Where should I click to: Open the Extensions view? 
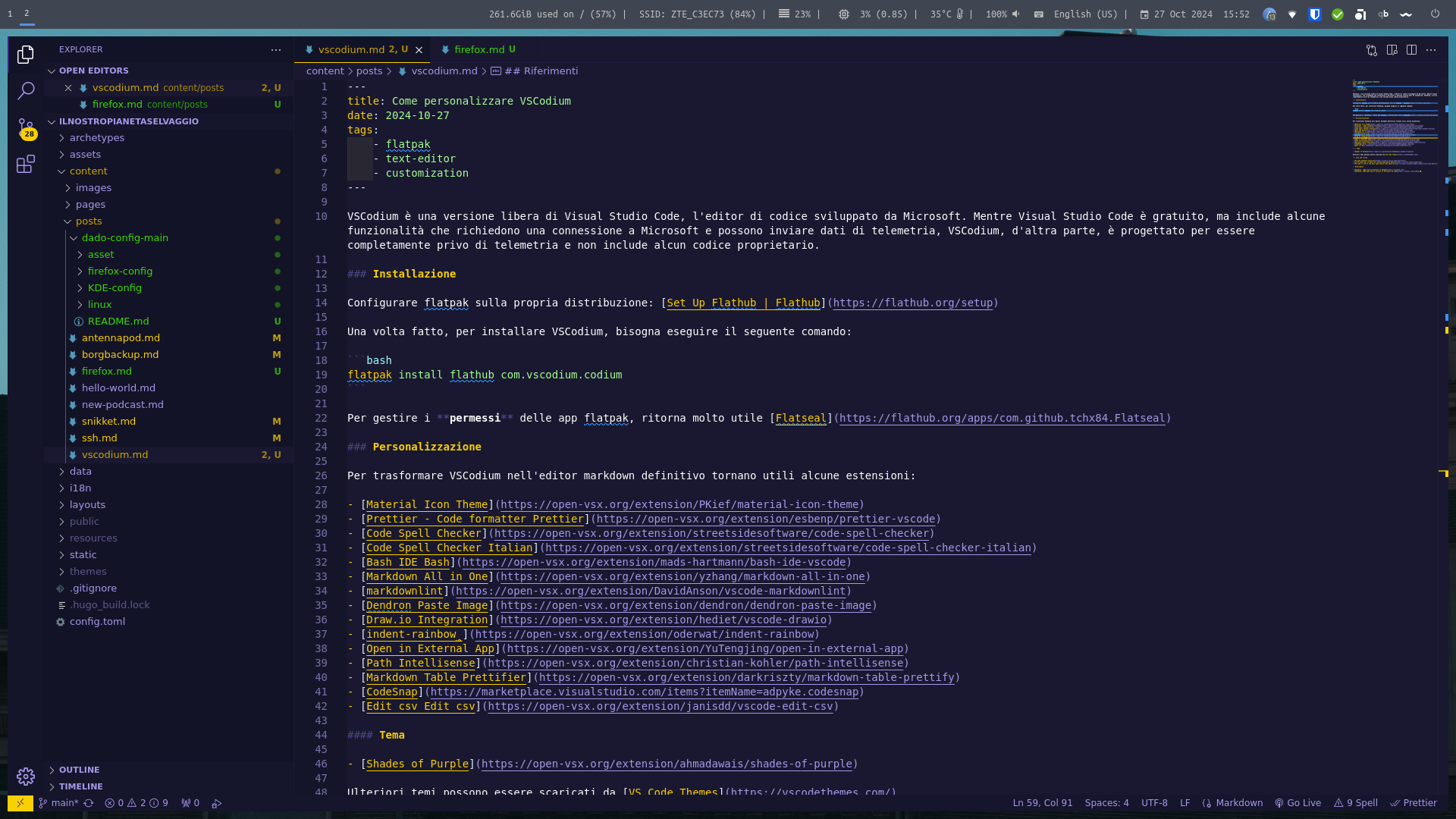[26, 164]
